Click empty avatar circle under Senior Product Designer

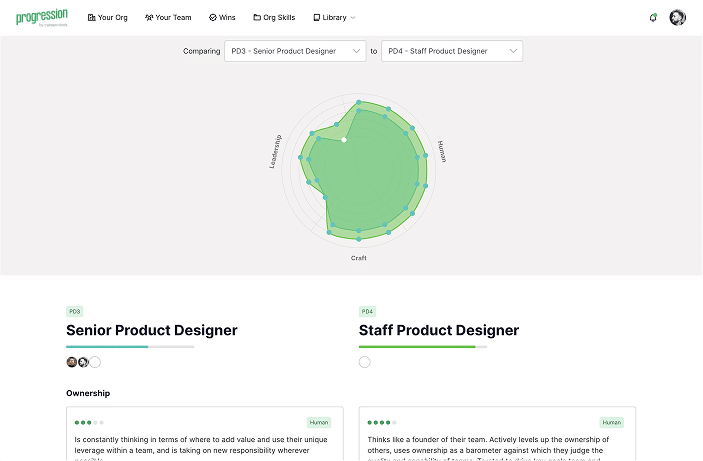pyautogui.click(x=95, y=362)
